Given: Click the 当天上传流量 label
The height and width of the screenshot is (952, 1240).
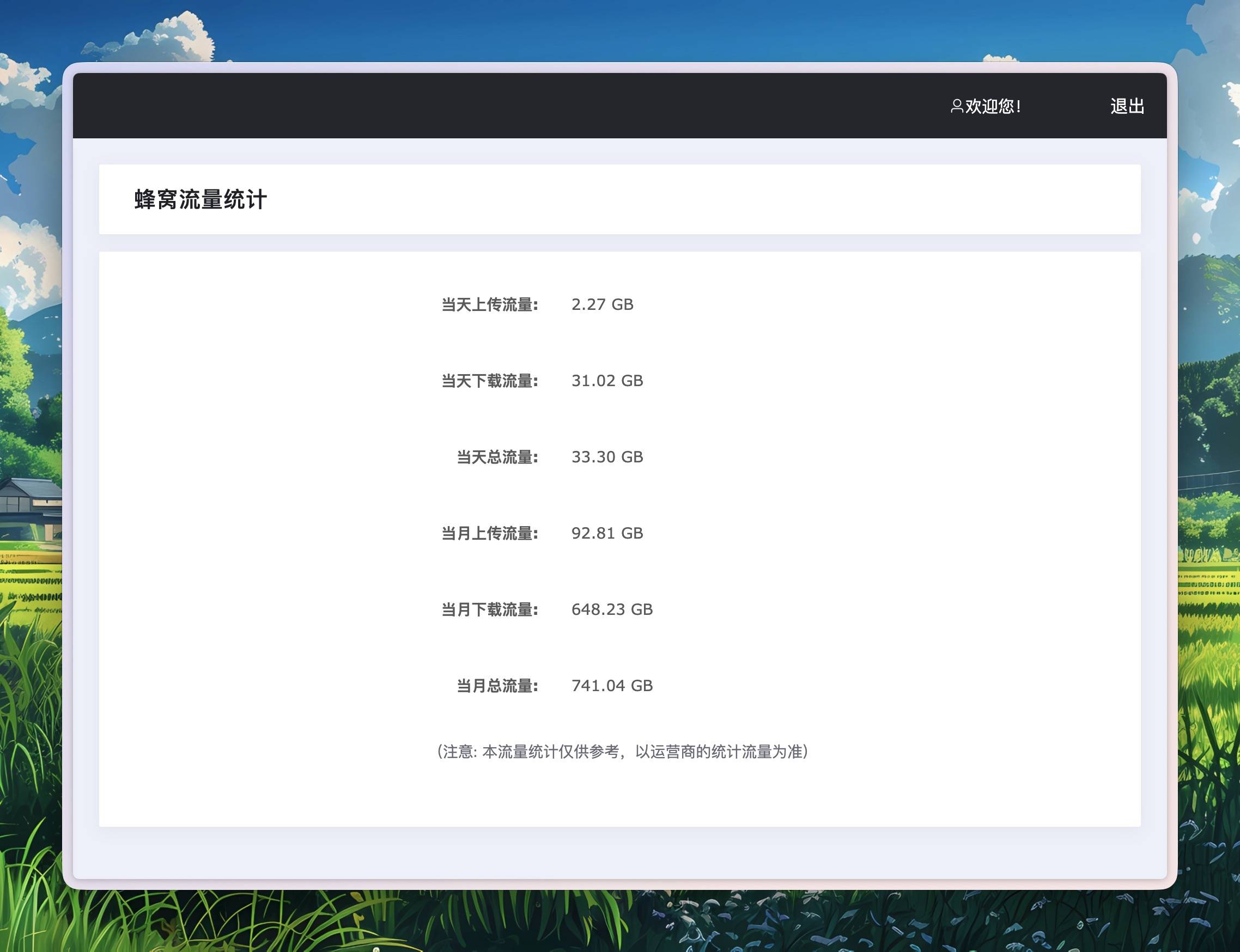Looking at the screenshot, I should [x=489, y=305].
